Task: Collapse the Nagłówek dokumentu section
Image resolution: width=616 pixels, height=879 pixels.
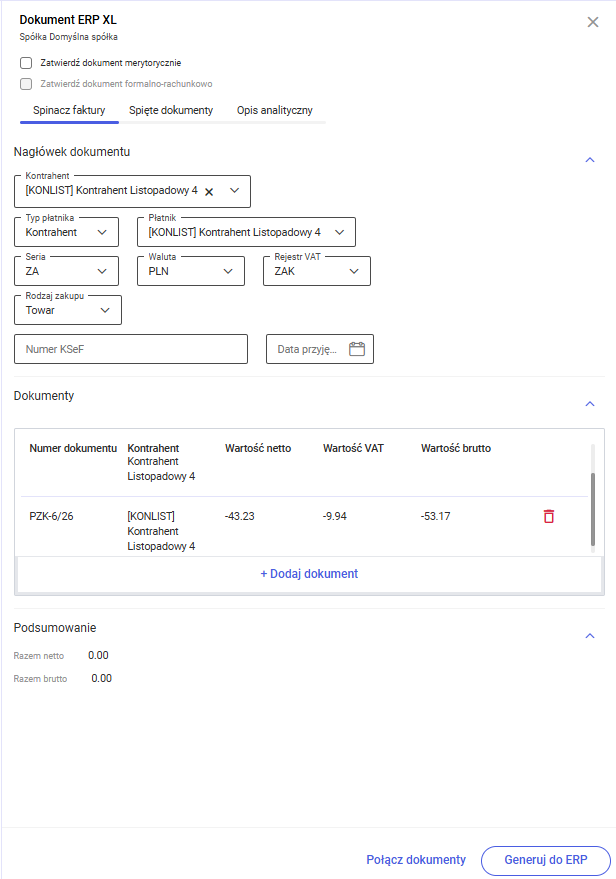Action: click(x=589, y=160)
